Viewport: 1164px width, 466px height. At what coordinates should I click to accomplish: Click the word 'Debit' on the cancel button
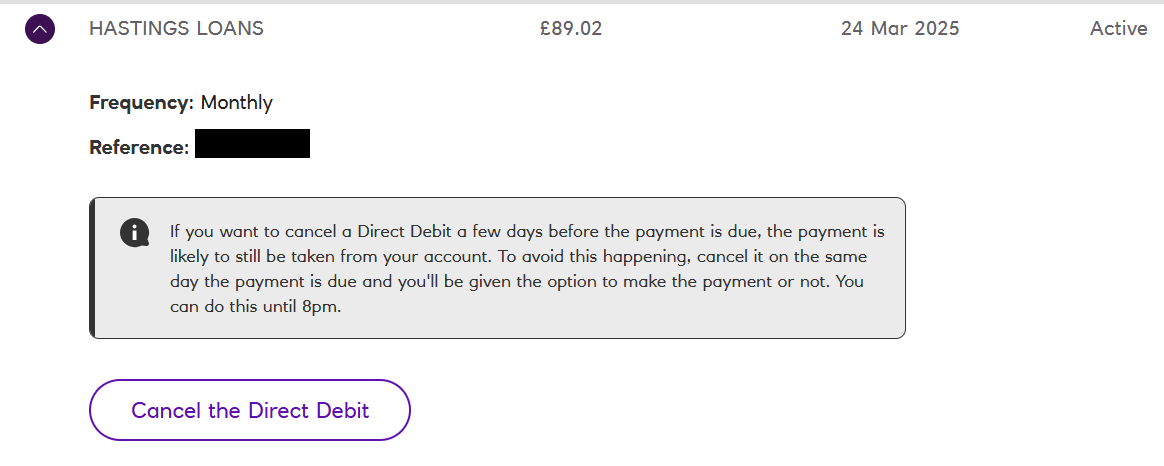click(x=343, y=410)
